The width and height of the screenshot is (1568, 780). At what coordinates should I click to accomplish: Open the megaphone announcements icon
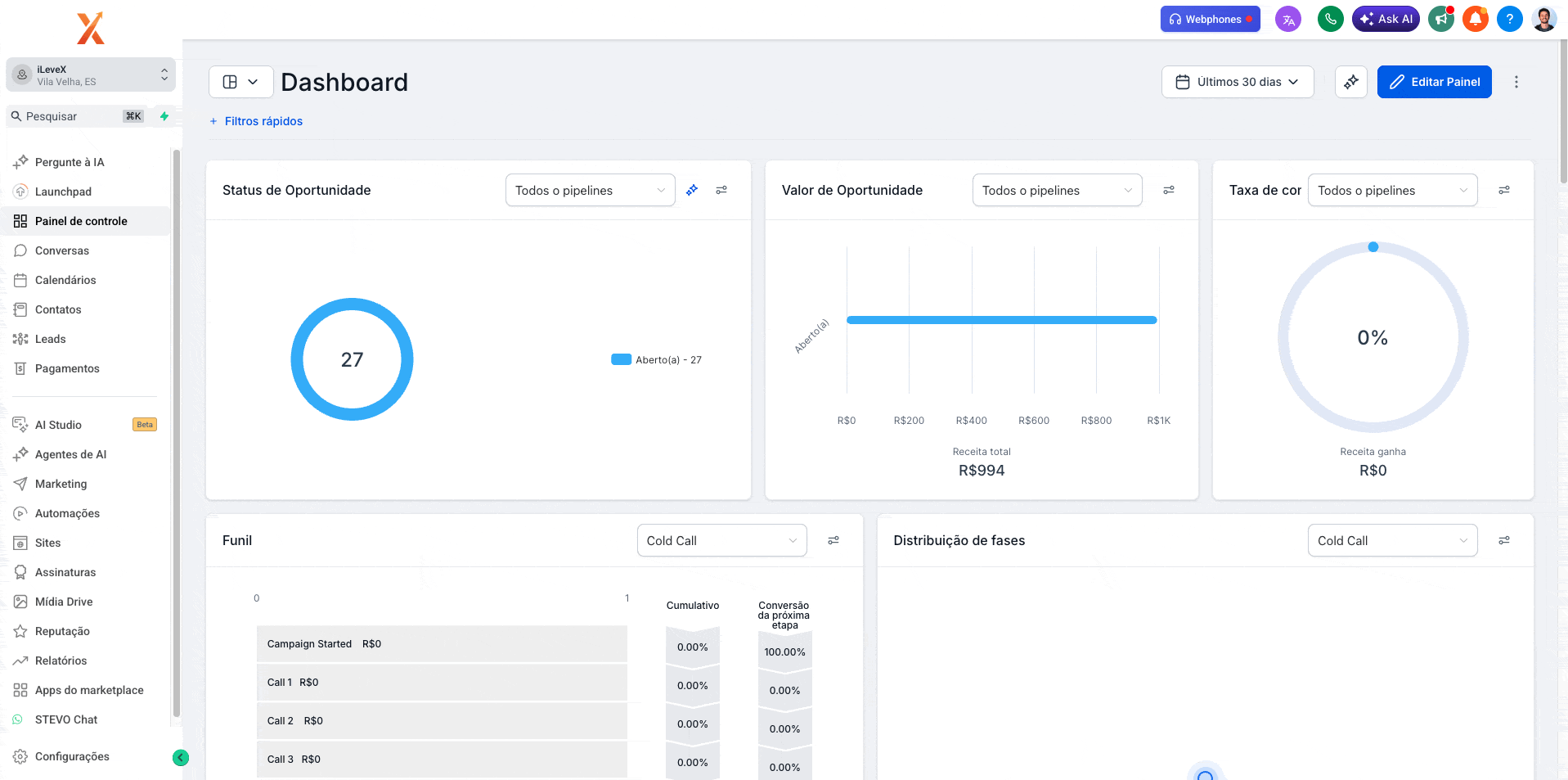[x=1441, y=19]
